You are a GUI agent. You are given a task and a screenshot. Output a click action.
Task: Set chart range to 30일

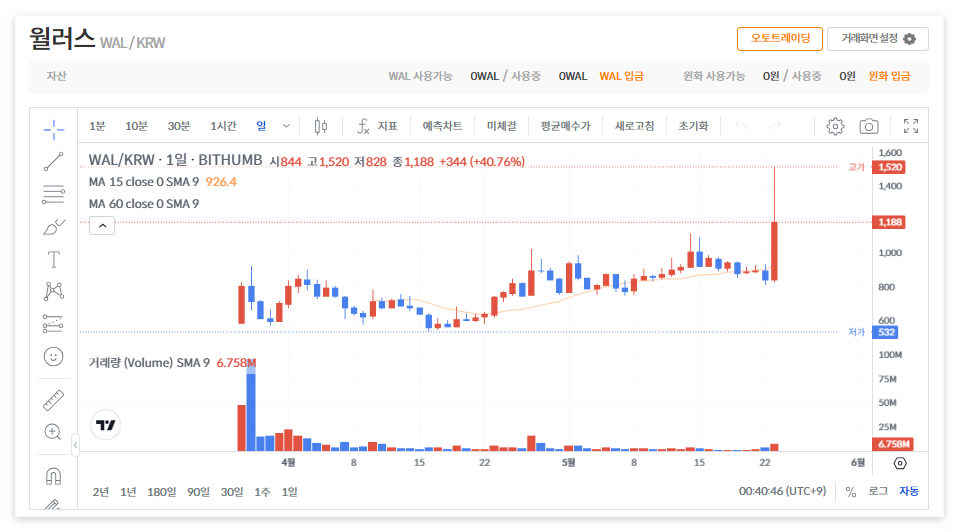click(x=232, y=492)
